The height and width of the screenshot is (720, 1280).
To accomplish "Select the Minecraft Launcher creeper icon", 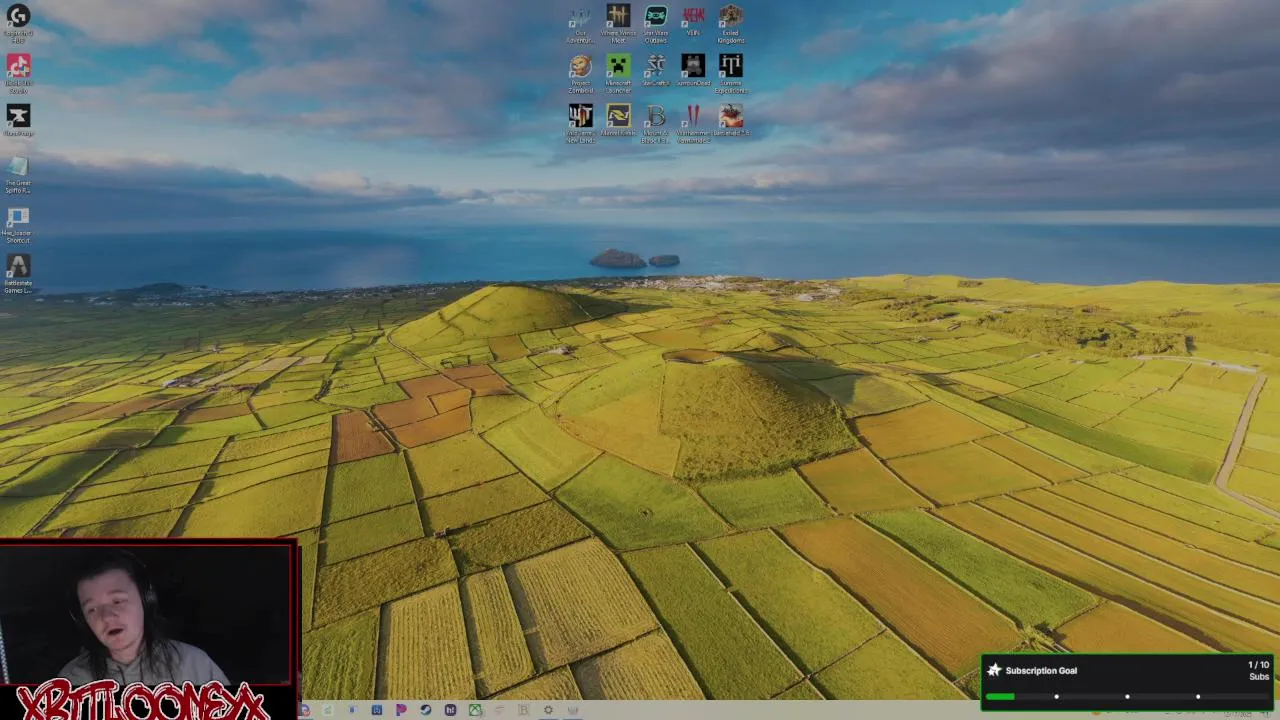I will [x=618, y=73].
